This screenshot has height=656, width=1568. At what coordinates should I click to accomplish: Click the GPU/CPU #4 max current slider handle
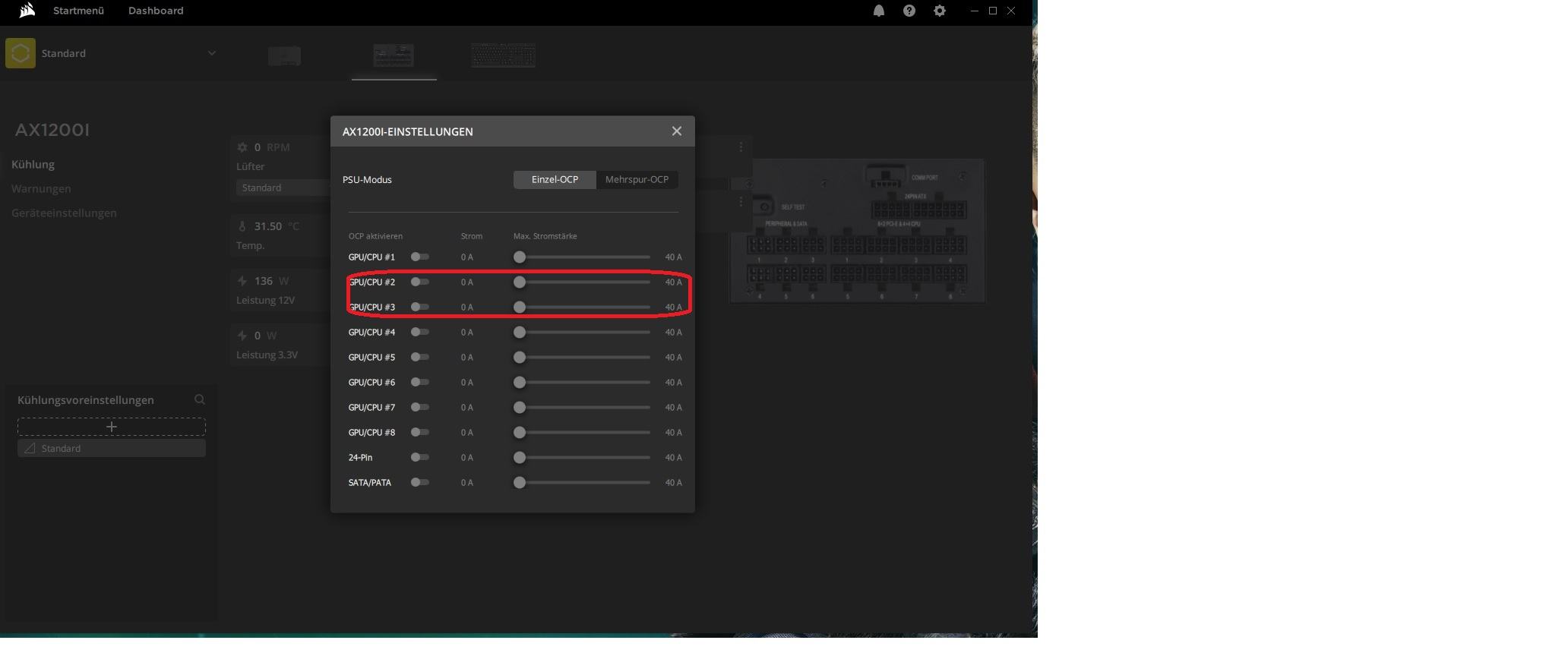tap(520, 333)
